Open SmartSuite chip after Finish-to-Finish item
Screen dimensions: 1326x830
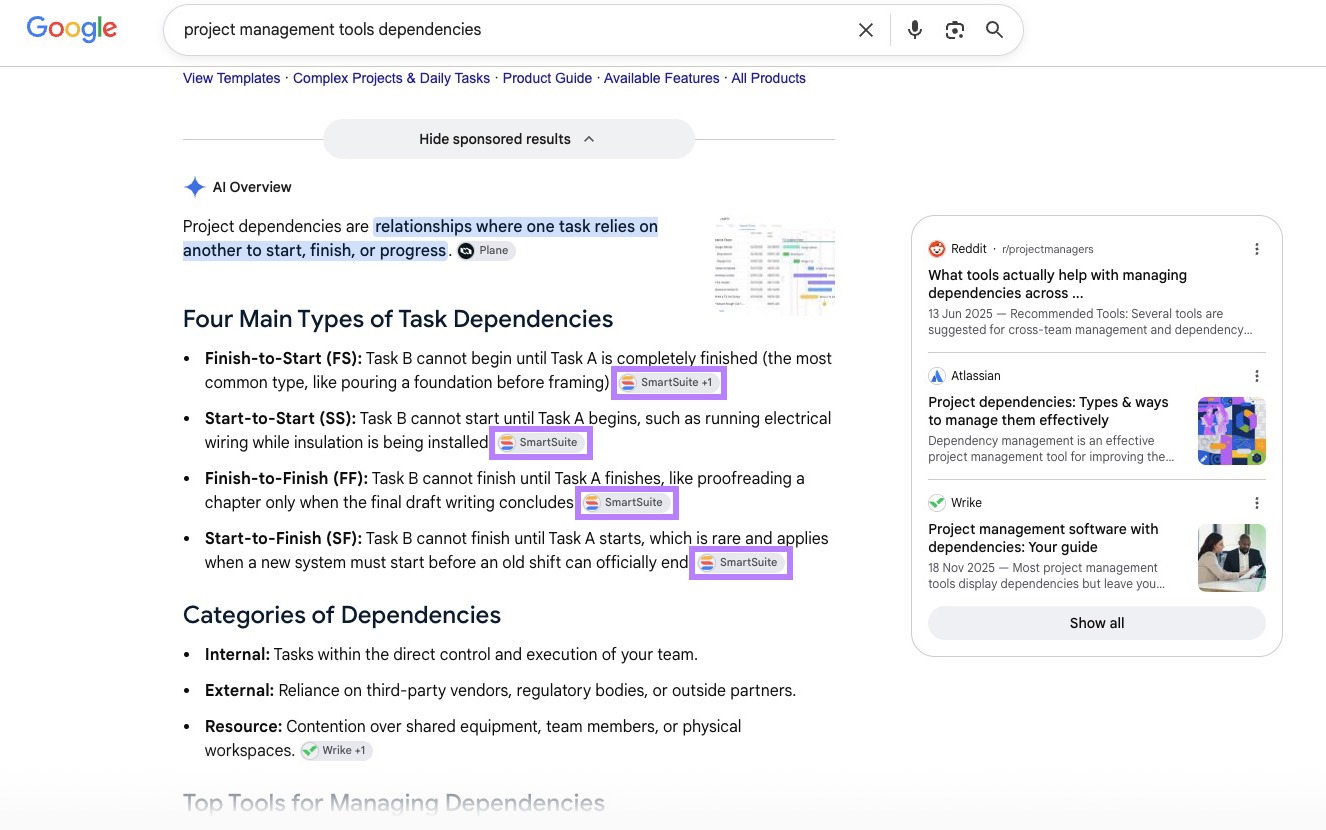pyautogui.click(x=626, y=503)
